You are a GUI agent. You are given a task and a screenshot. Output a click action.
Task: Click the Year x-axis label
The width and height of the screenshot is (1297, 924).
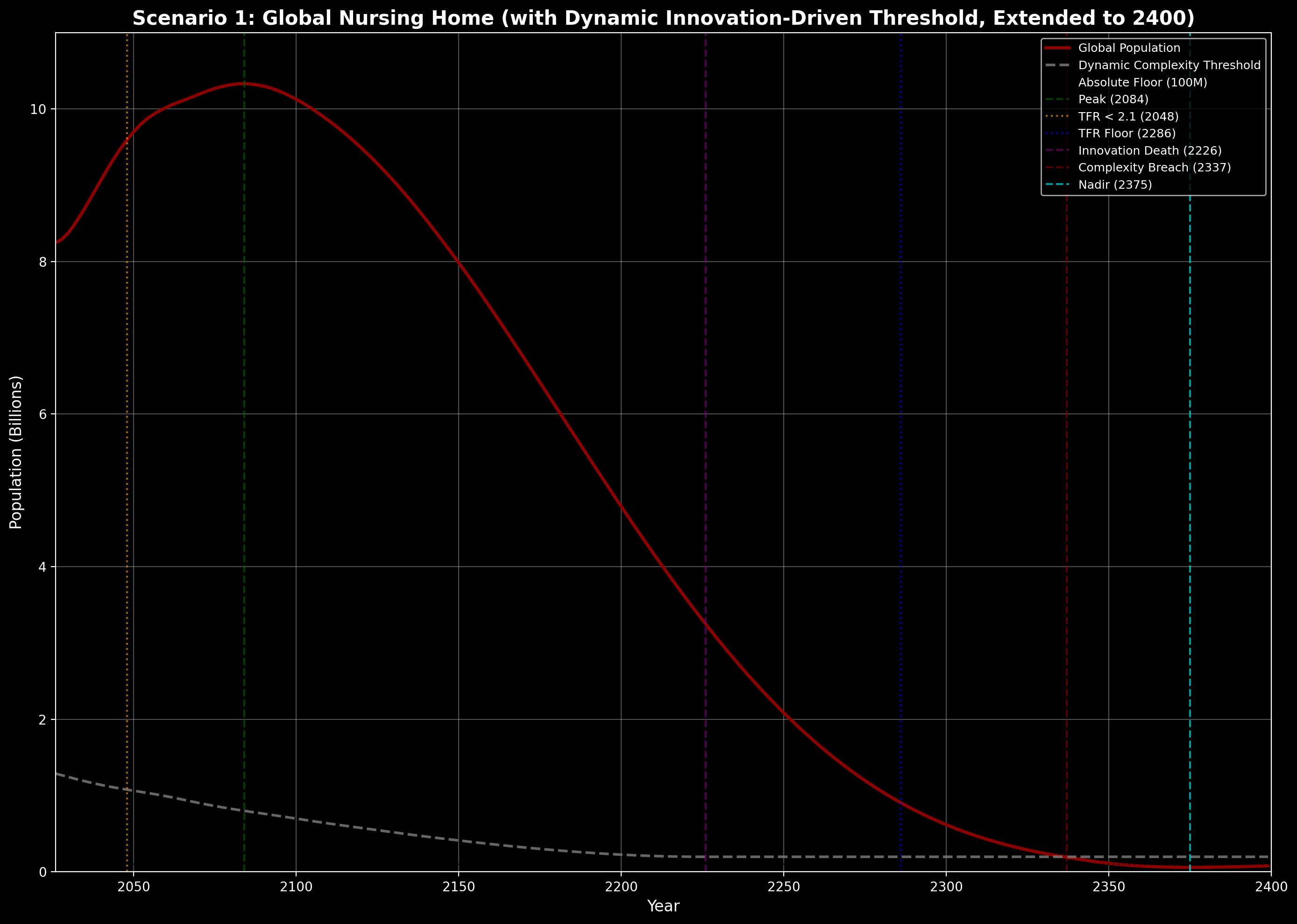[x=663, y=906]
